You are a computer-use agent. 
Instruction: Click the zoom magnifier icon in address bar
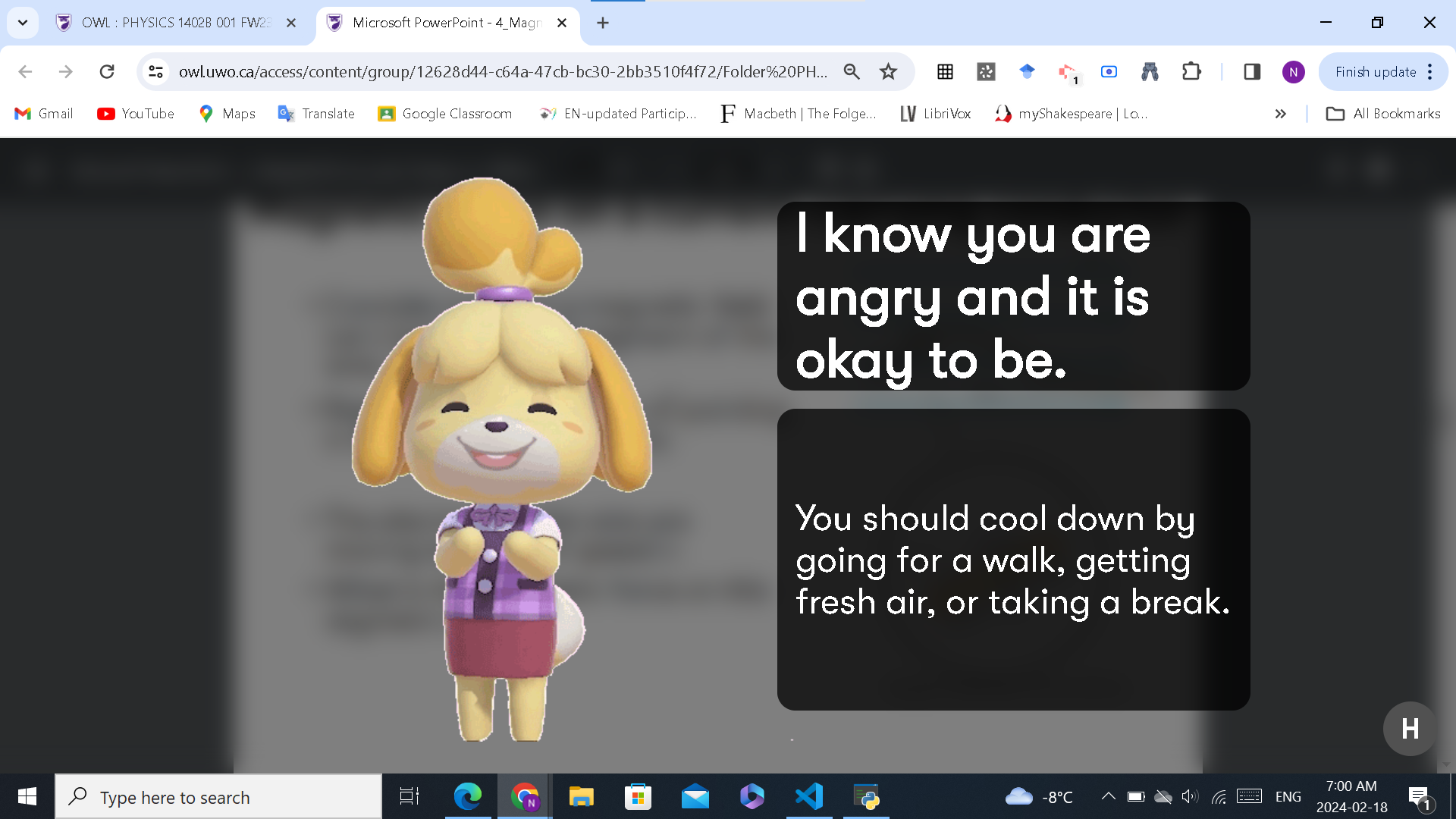(x=852, y=71)
